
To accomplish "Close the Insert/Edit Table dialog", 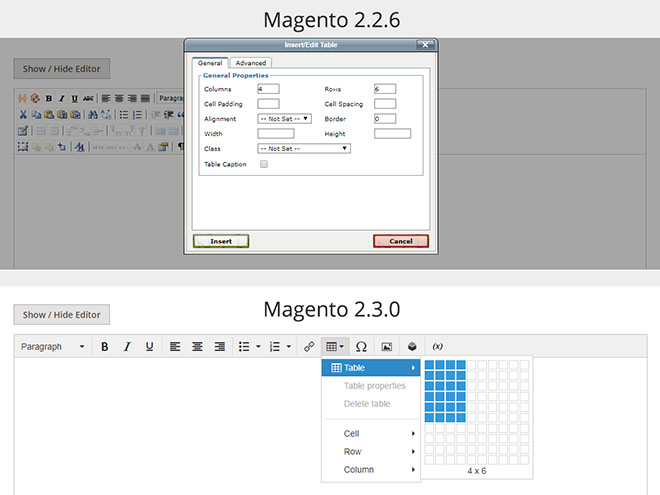I will click(x=425, y=45).
